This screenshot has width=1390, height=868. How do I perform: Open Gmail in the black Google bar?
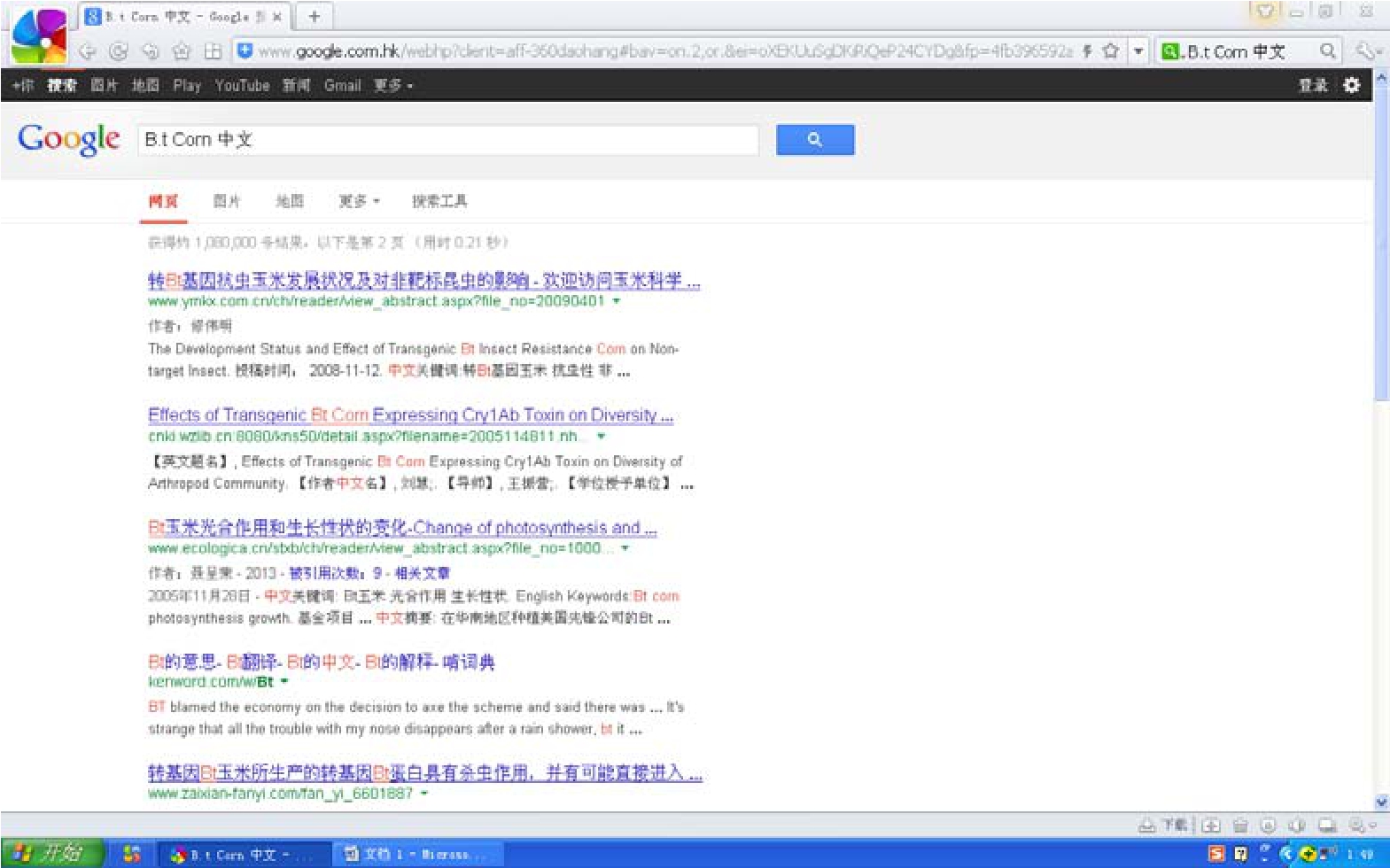click(x=342, y=86)
